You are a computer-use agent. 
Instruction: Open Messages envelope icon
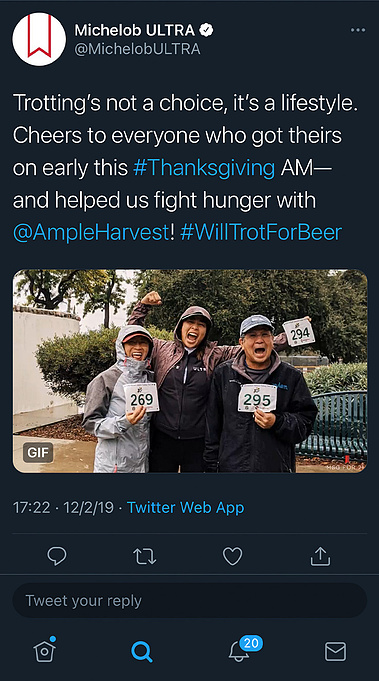pos(336,651)
